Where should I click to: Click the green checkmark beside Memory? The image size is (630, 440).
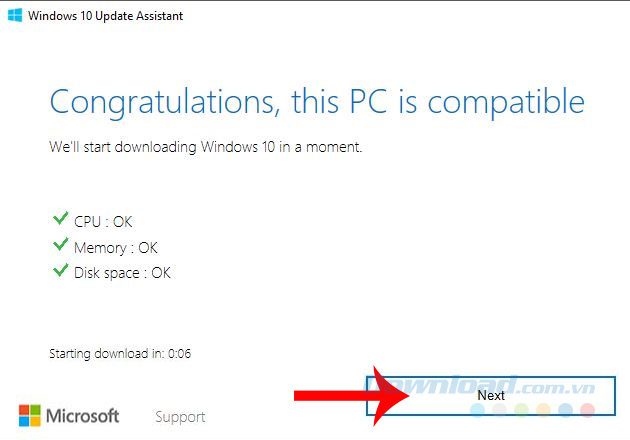58,246
